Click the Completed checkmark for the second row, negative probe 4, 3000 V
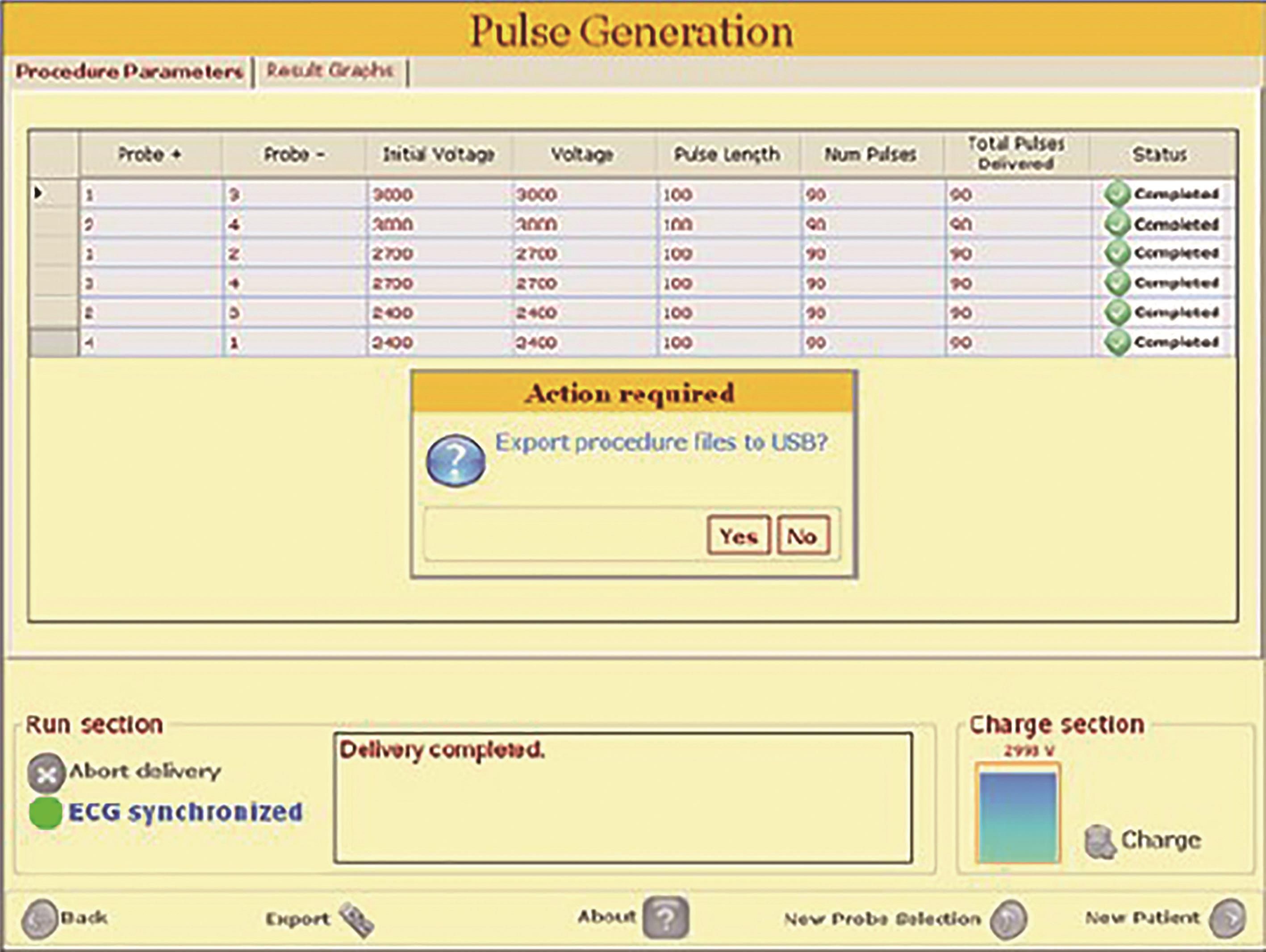The width and height of the screenshot is (1266, 952). (1116, 223)
